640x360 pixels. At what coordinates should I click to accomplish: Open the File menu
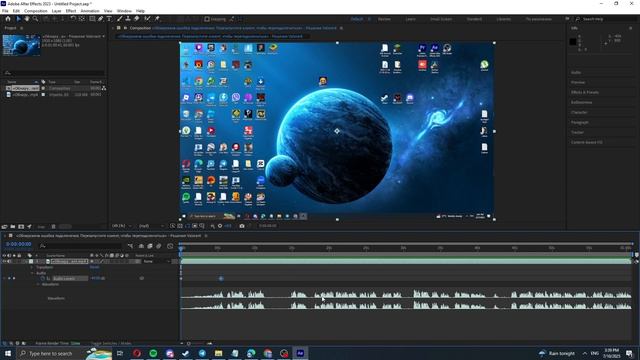[x=5, y=11]
